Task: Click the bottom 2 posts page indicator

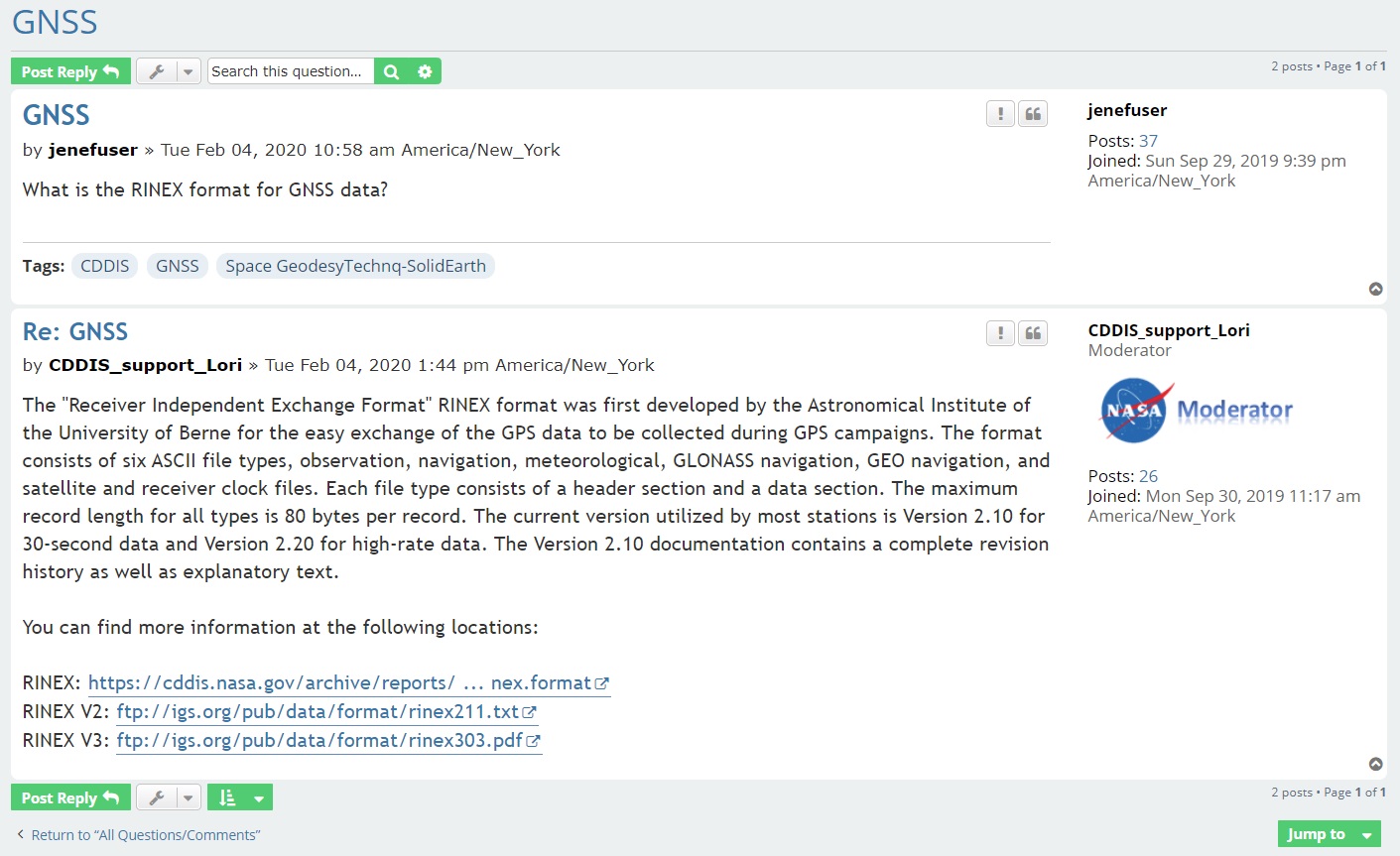Action: (1329, 793)
